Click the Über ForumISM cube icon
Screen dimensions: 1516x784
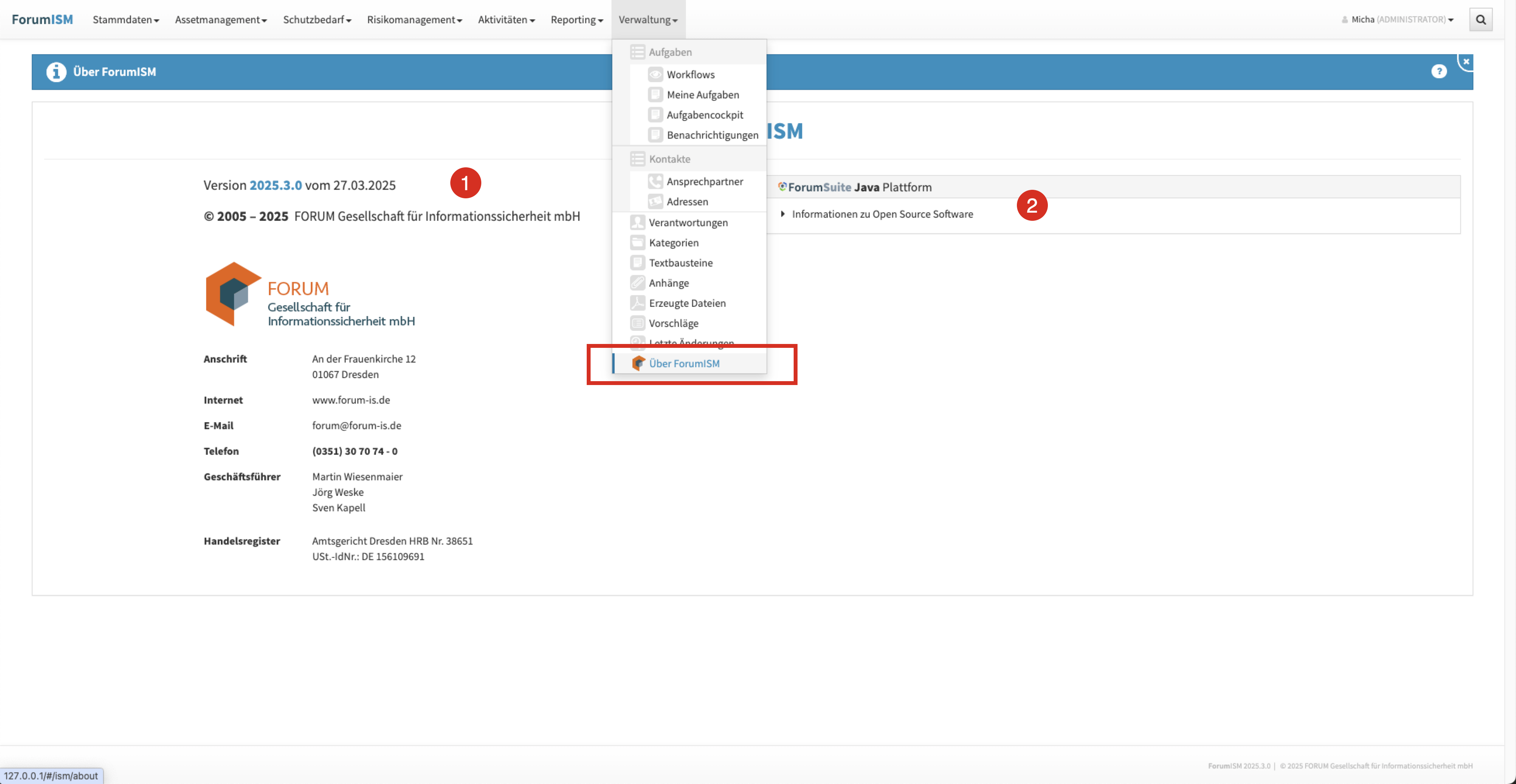[x=638, y=363]
